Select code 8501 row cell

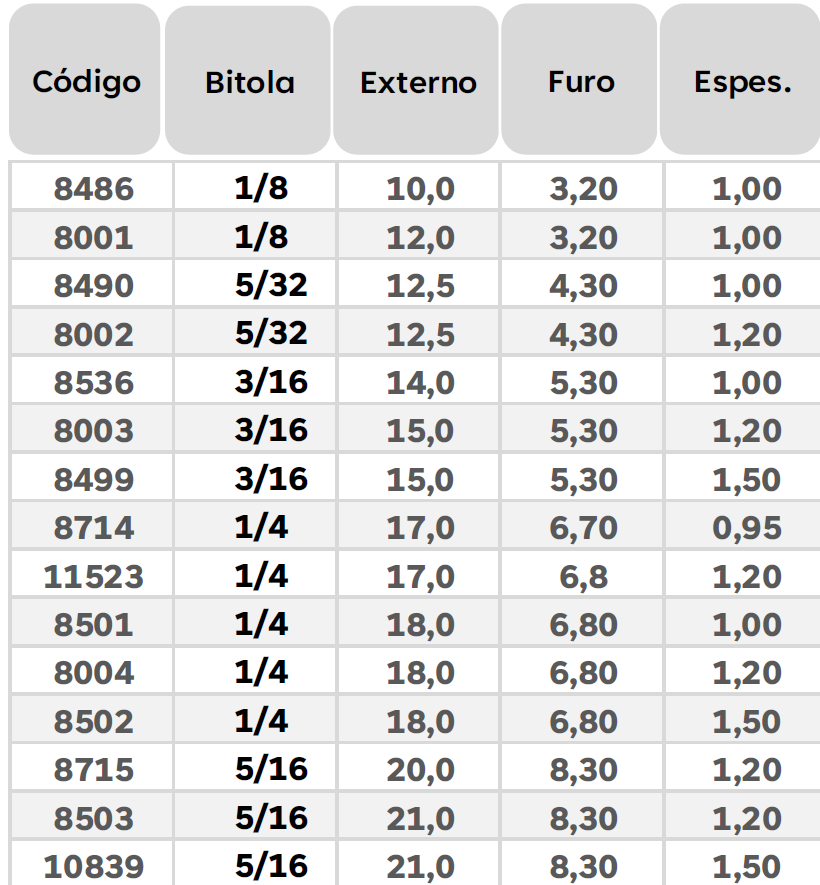pos(93,624)
